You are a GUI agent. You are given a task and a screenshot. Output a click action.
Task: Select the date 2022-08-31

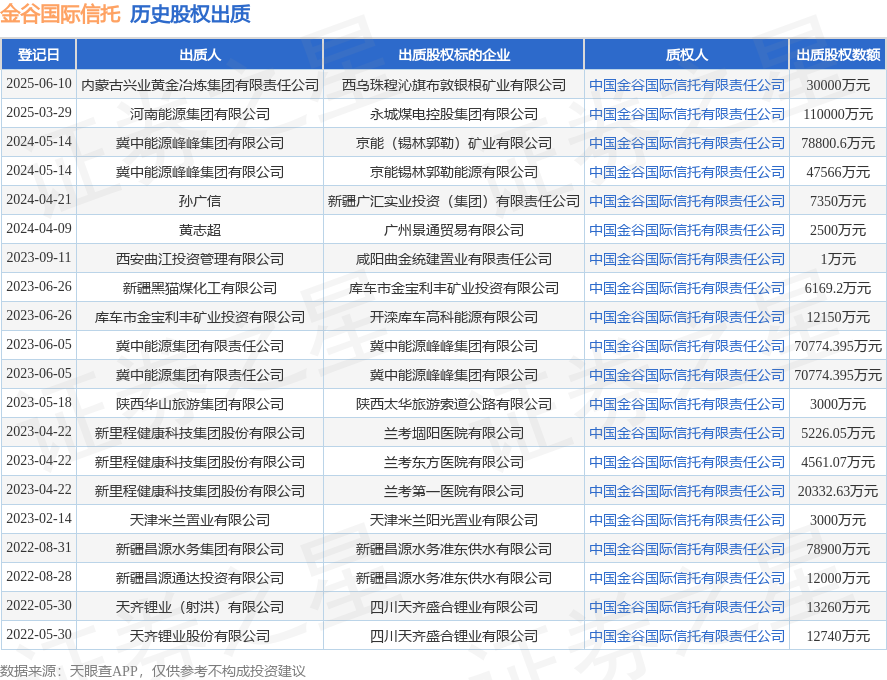coord(39,548)
